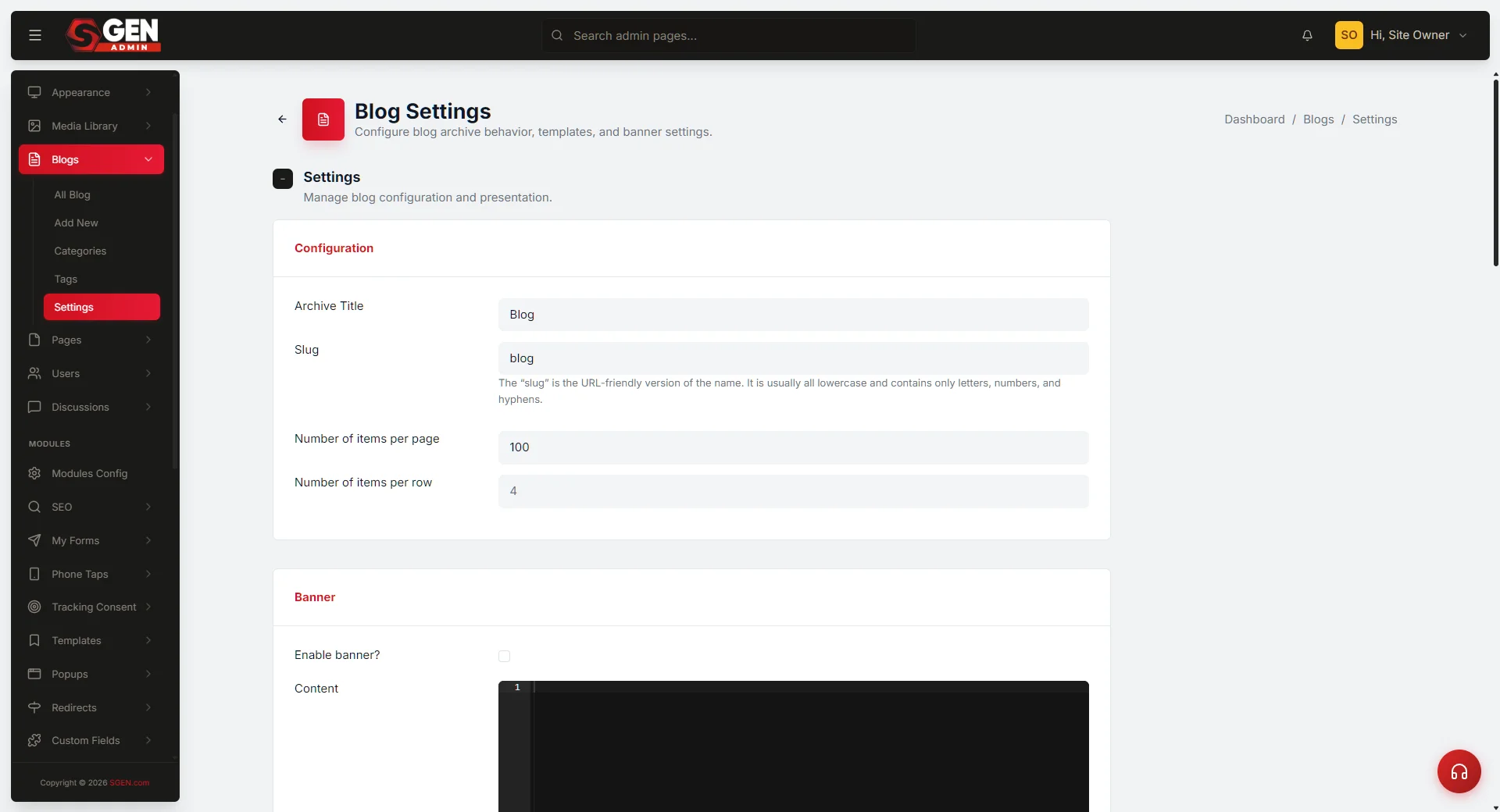Click the SO user avatar
Screen dimensions: 1500x812
click(1348, 35)
